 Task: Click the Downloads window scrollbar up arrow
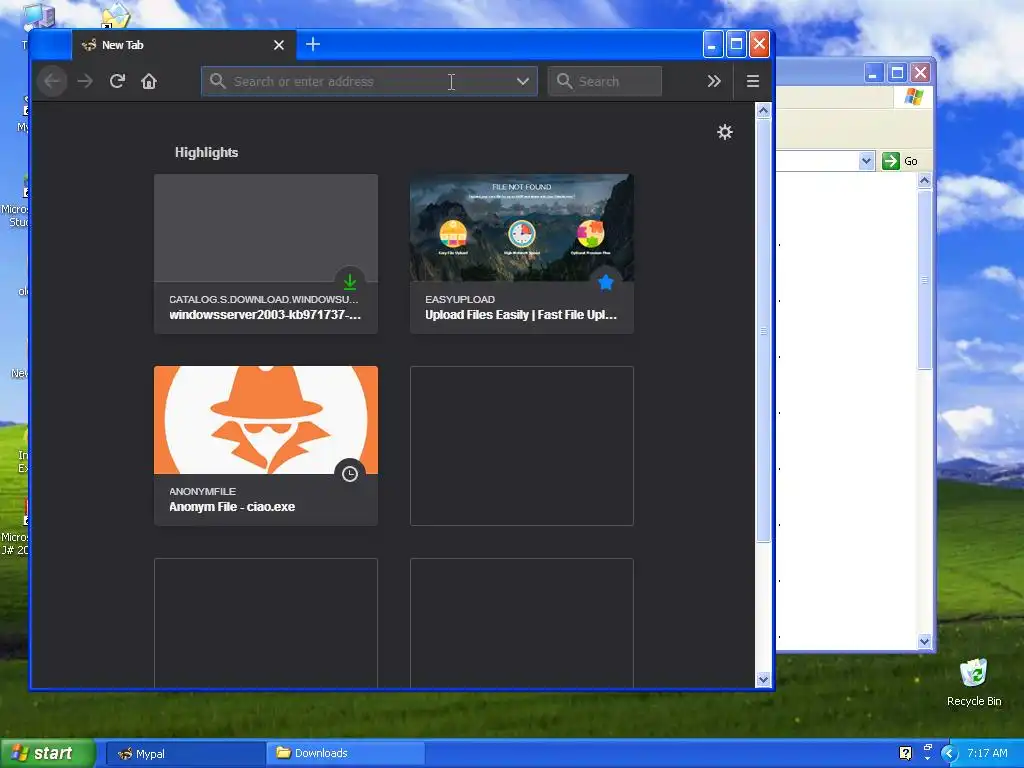(x=924, y=180)
